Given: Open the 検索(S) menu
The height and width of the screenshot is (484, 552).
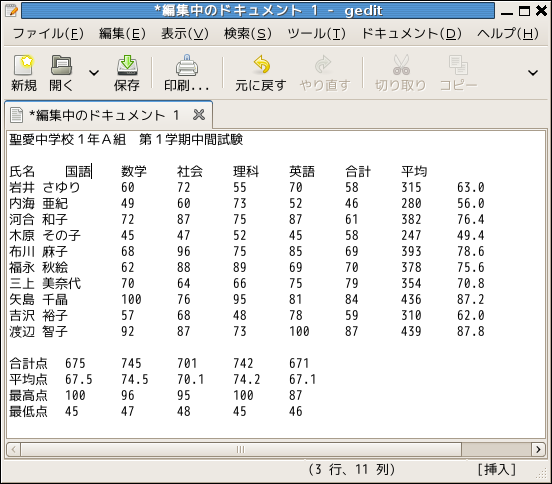Looking at the screenshot, I should 248,34.
